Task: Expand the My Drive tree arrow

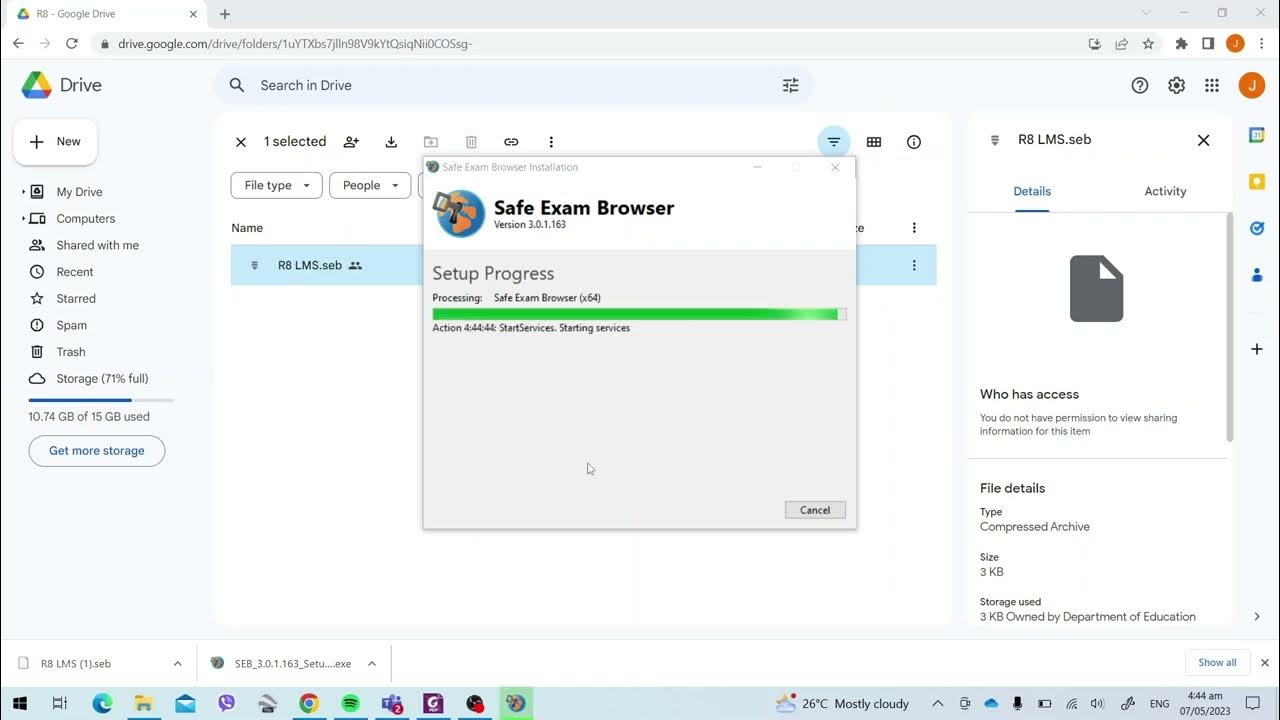Action: coord(23,192)
